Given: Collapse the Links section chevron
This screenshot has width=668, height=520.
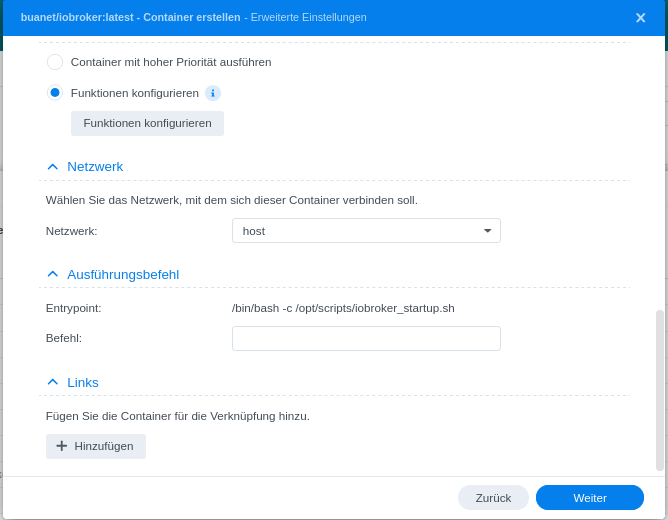Looking at the screenshot, I should (53, 383).
